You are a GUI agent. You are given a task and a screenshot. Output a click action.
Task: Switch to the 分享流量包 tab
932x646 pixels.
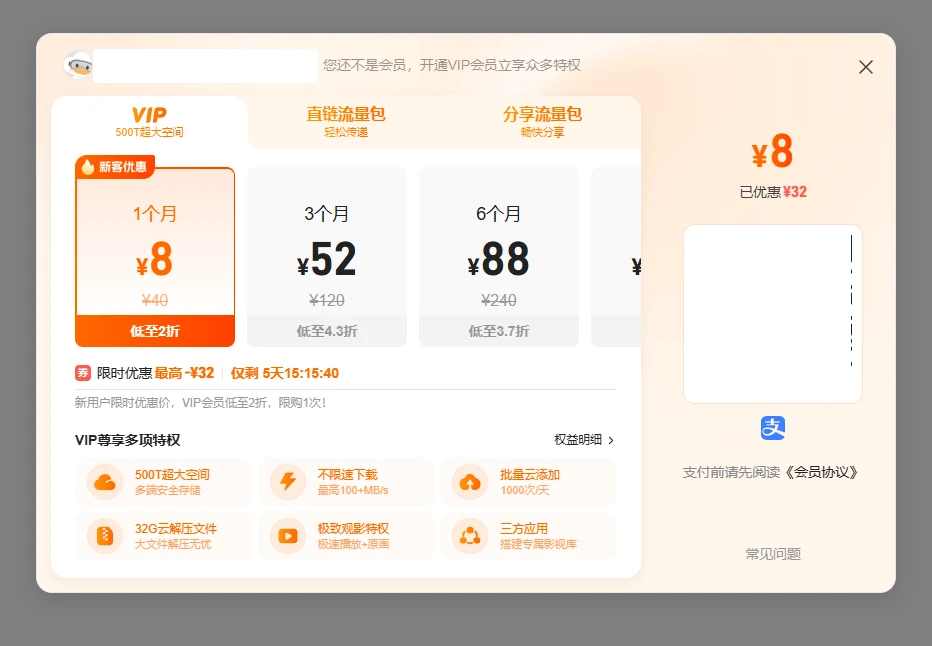tap(542, 120)
